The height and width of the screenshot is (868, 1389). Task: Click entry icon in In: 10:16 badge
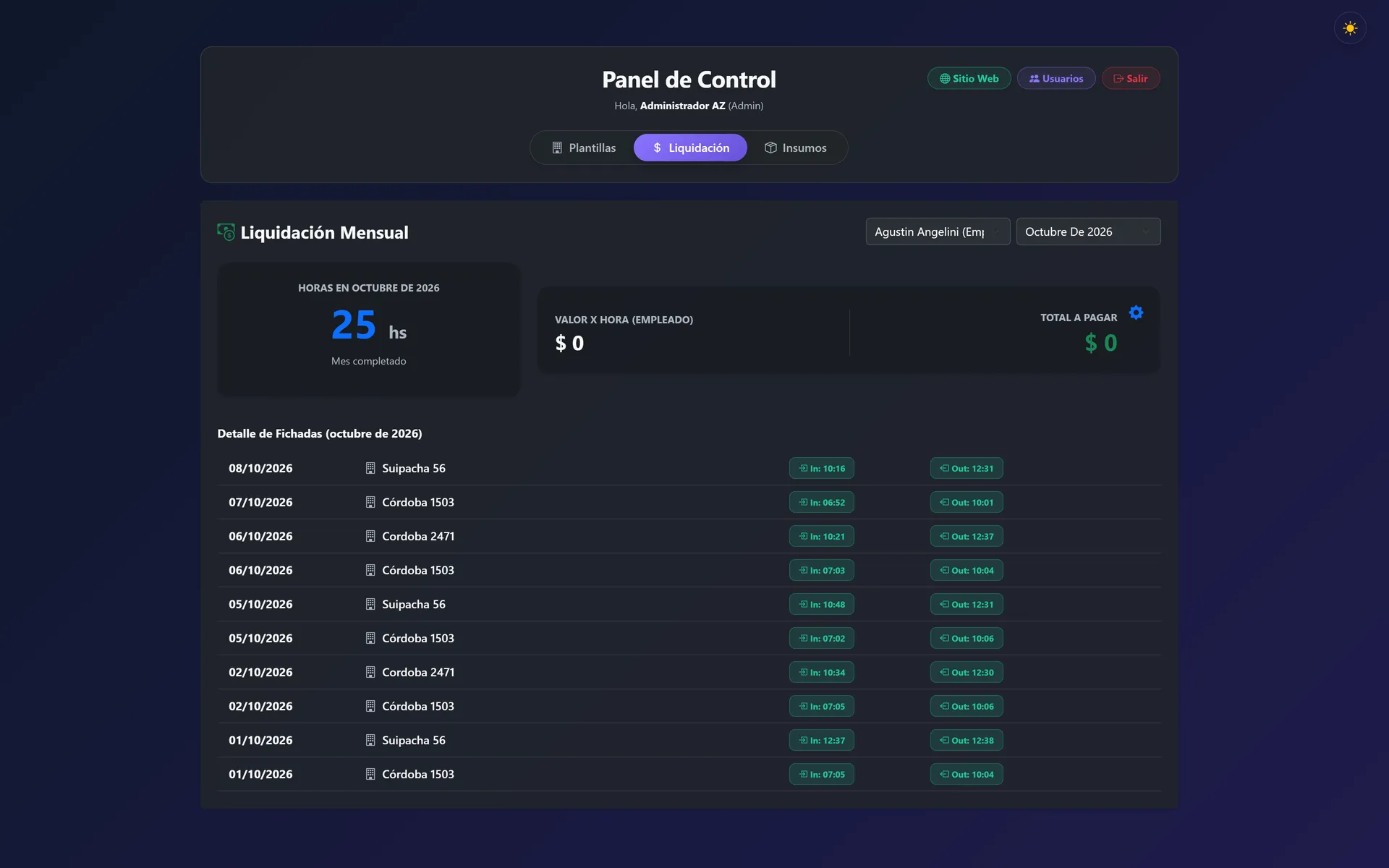pyautogui.click(x=803, y=468)
